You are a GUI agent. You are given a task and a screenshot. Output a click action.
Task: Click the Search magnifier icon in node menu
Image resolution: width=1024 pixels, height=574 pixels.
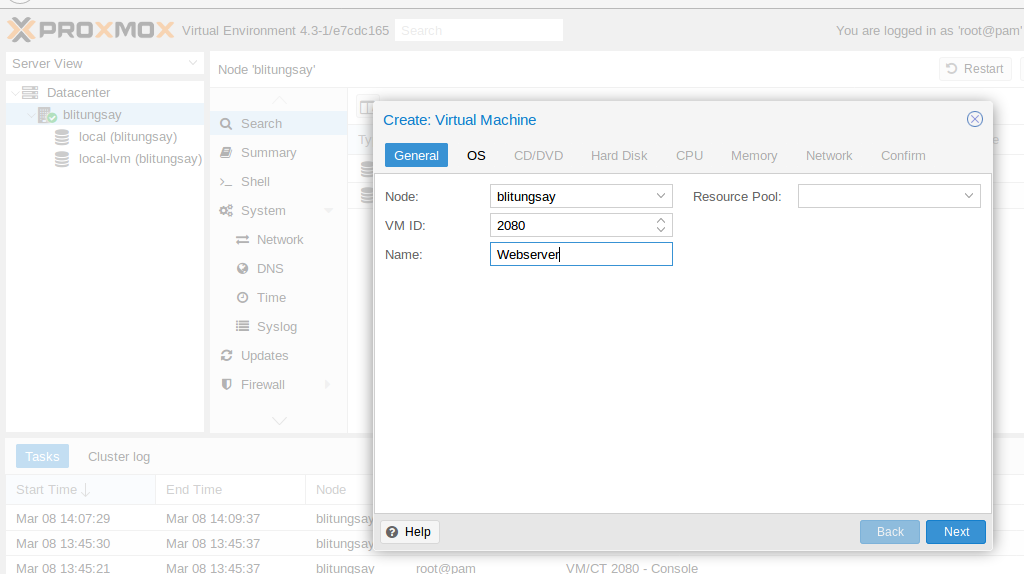(226, 124)
